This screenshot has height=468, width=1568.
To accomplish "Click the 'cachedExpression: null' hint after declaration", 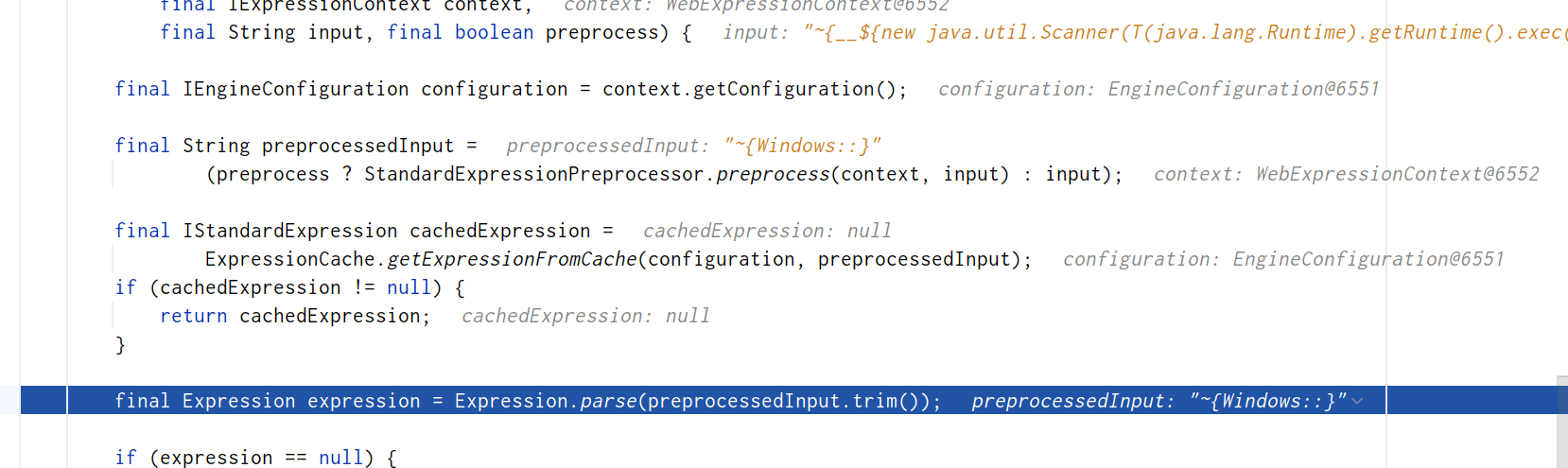I will (767, 231).
